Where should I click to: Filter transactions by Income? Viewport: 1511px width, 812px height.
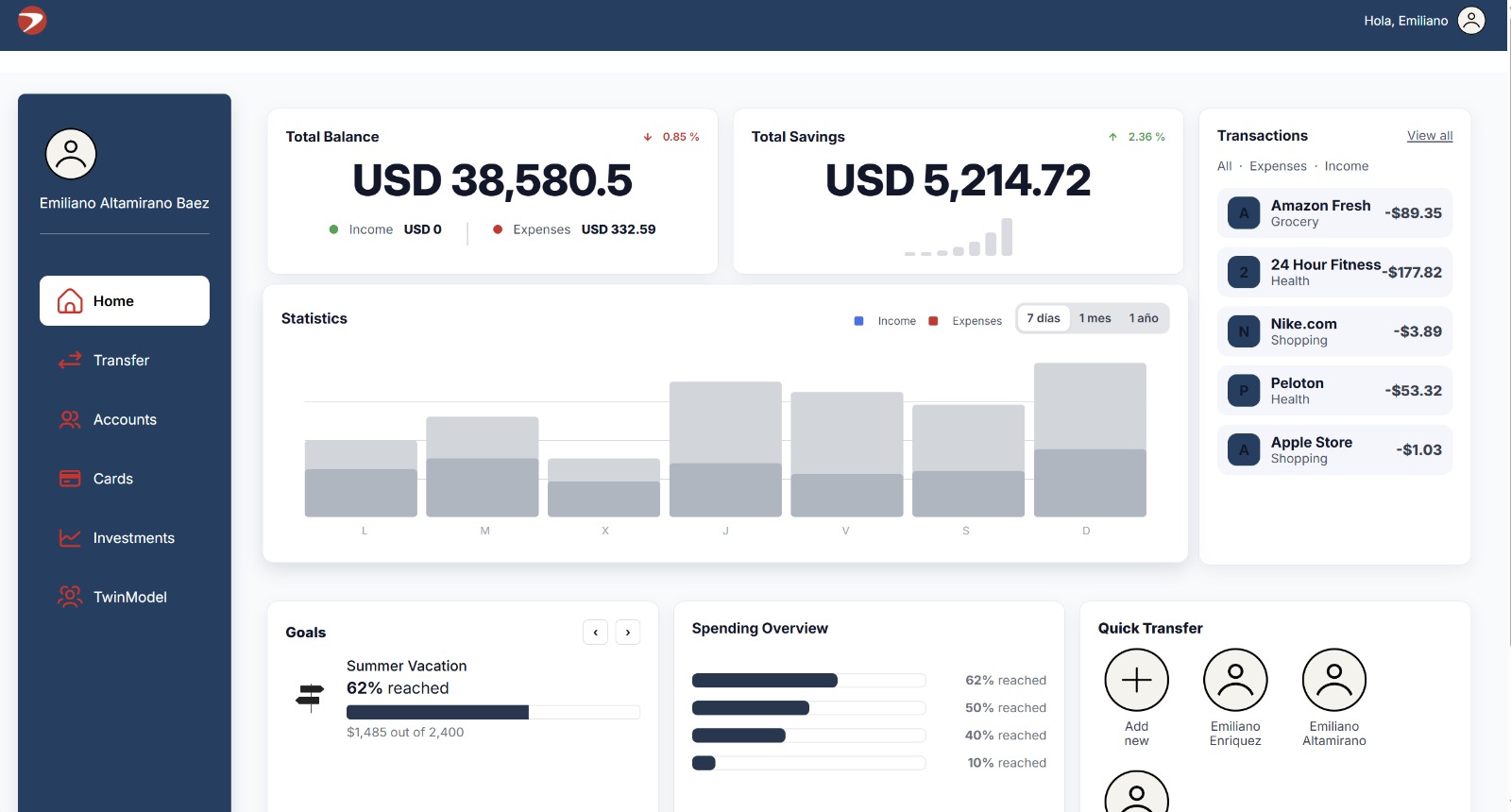[1347, 166]
